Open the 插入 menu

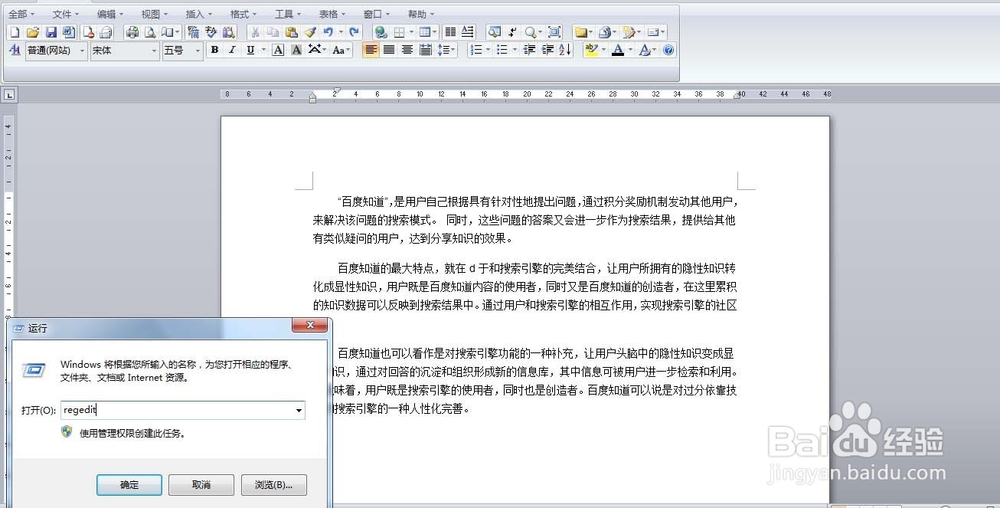pos(199,14)
